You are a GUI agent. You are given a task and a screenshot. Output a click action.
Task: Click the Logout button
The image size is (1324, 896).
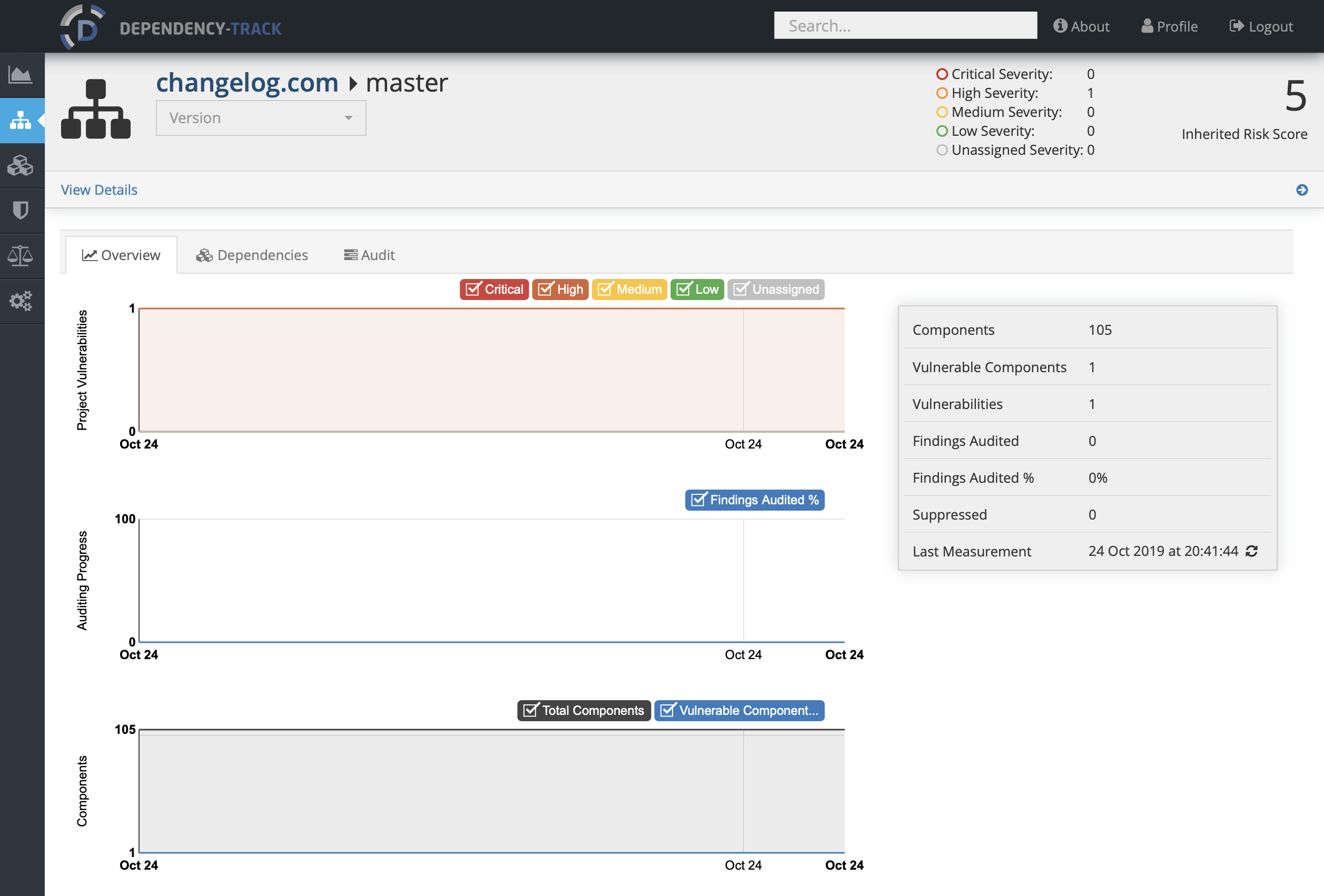point(1262,25)
